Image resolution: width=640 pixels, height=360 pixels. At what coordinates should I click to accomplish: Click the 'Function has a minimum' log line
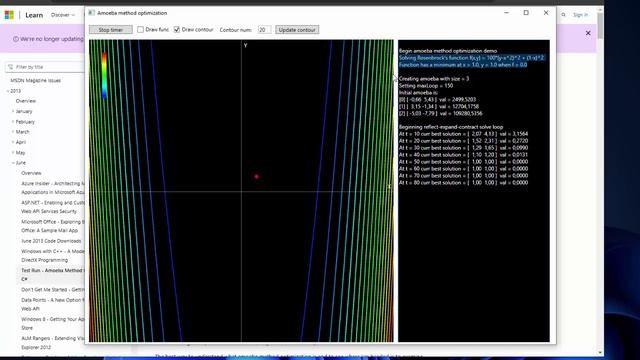coord(463,65)
